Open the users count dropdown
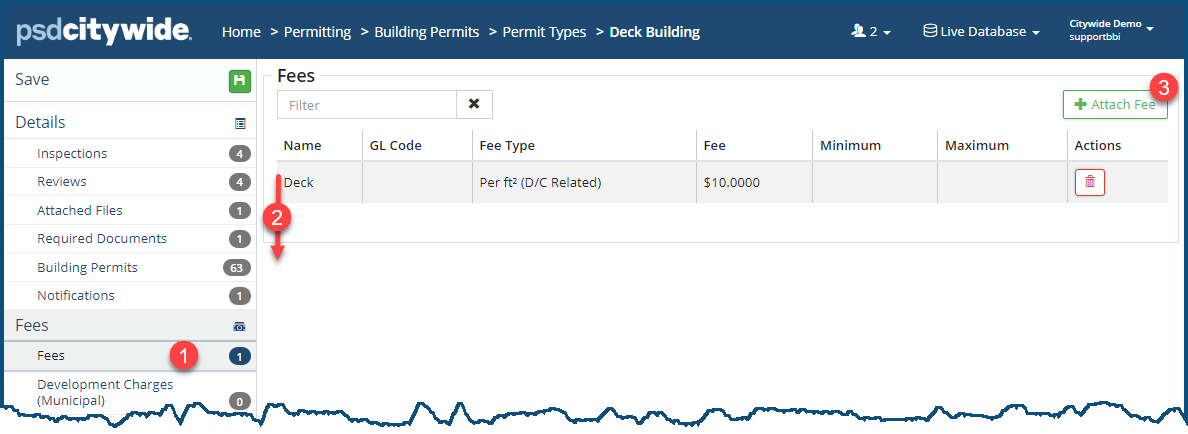 871,32
